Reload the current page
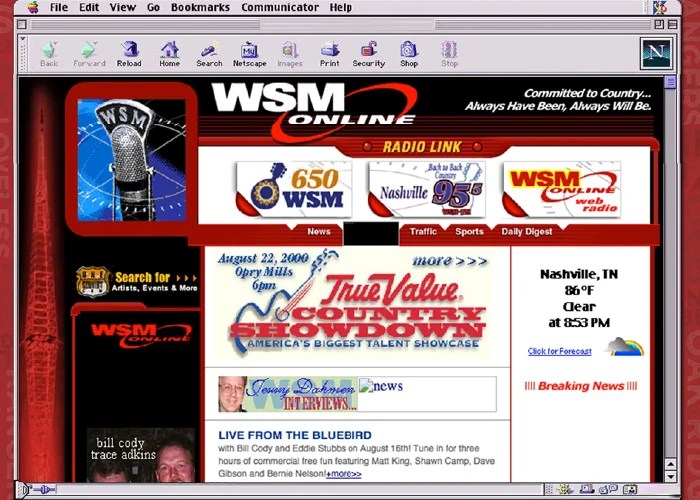Image resolution: width=700 pixels, height=500 pixels. (129, 54)
